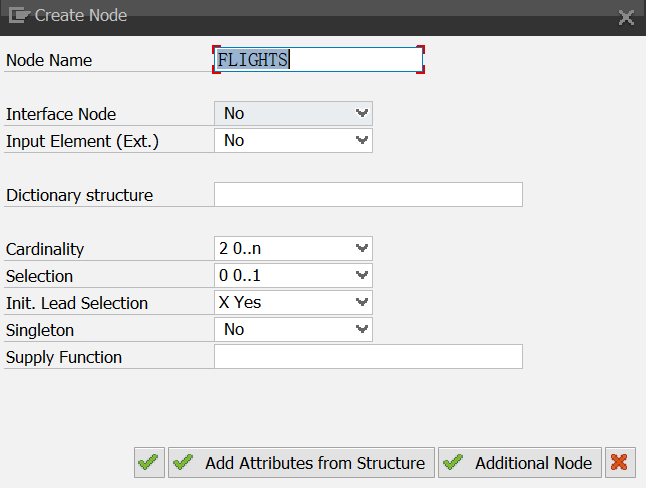Click the Node Name input field
646x488 pixels.
pos(318,60)
